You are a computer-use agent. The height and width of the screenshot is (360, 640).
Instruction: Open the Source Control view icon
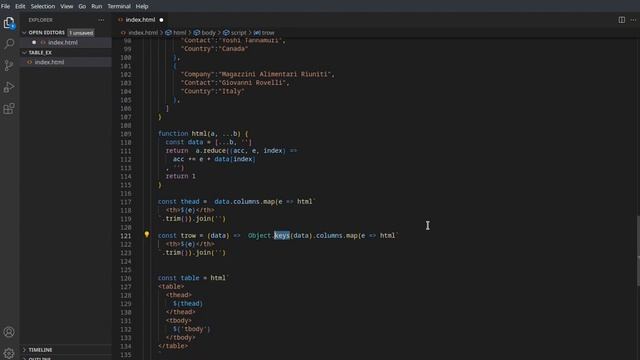click(9, 65)
